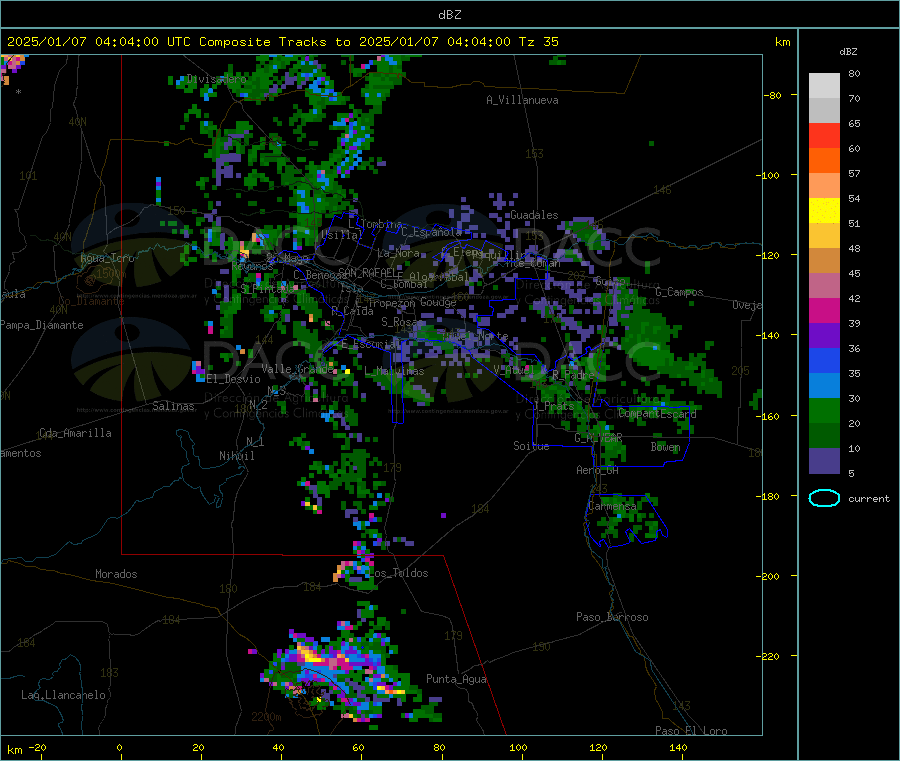Image resolution: width=900 pixels, height=761 pixels.
Task: Click the Cda_Amarilla map label
Action: pyautogui.click(x=75, y=433)
